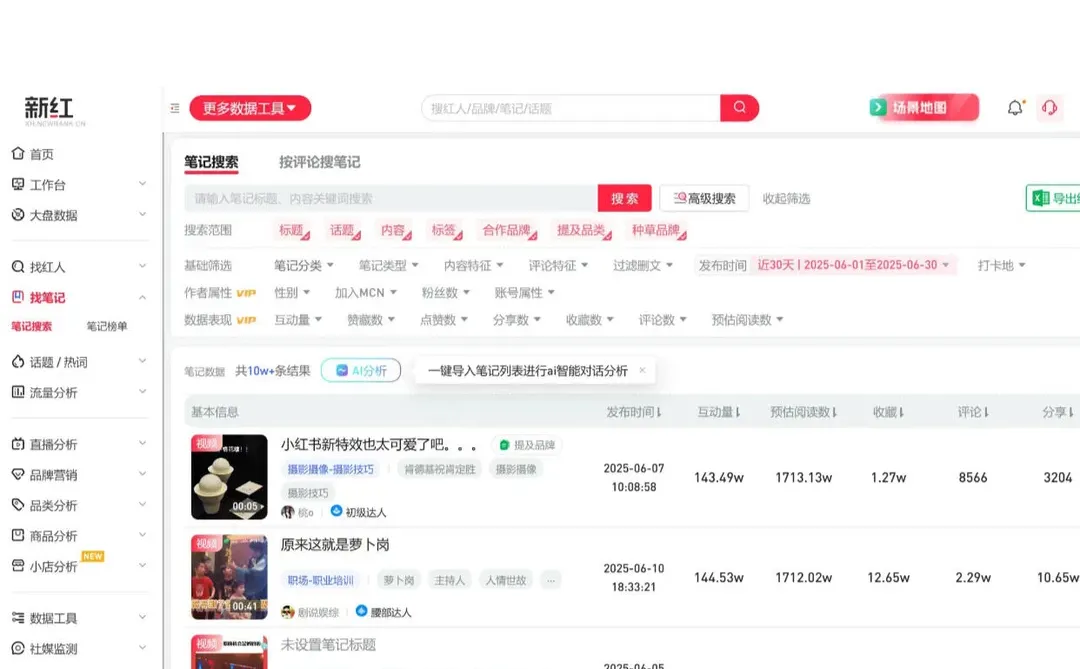Click the 品牌营销 diamond icon

[x=18, y=474]
